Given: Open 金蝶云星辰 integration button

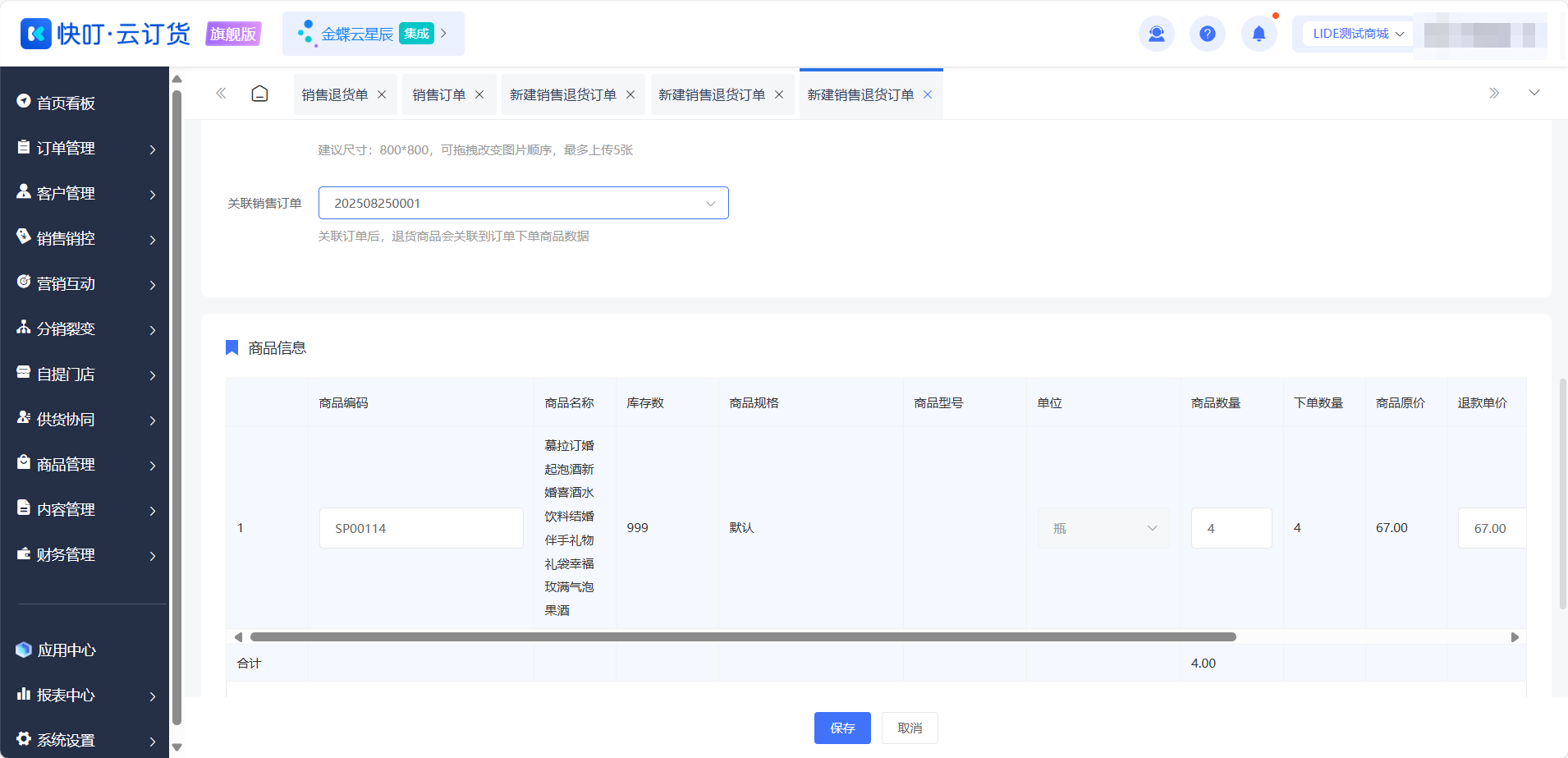Looking at the screenshot, I should pos(374,34).
